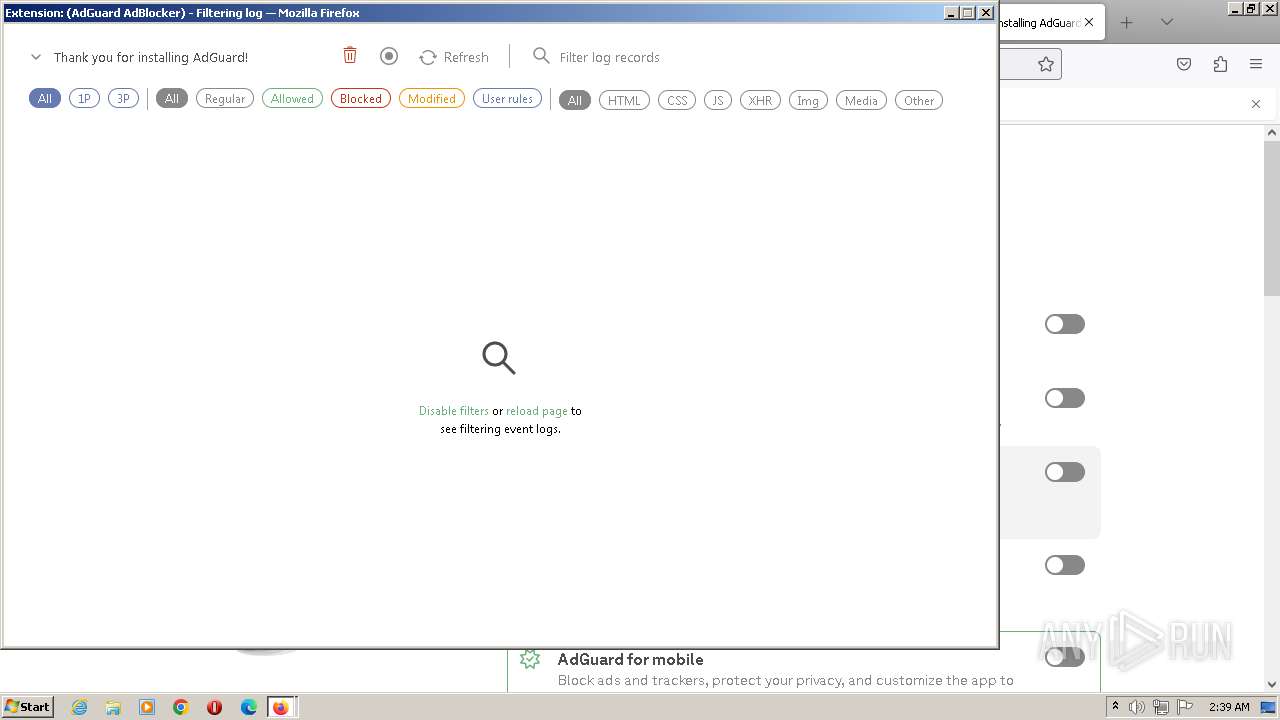
Task: Select the All request type chip
Action: pyautogui.click(x=575, y=100)
